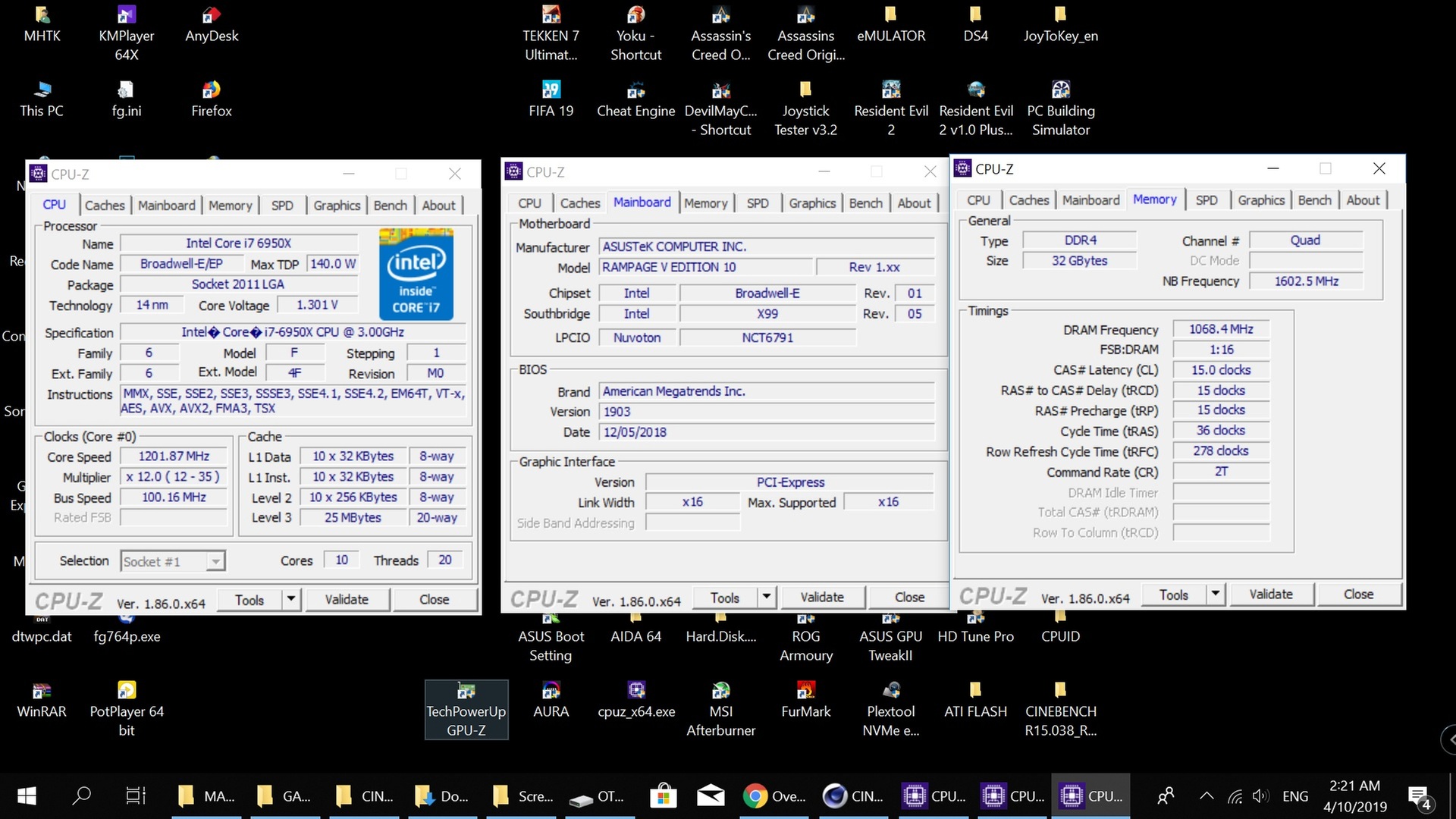Open Task View on the taskbar
Viewport: 1456px width, 819px height.
coord(135,796)
